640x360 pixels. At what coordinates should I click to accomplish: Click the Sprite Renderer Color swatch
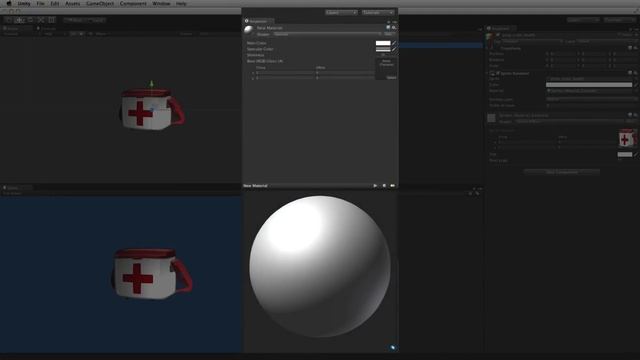[x=589, y=85]
